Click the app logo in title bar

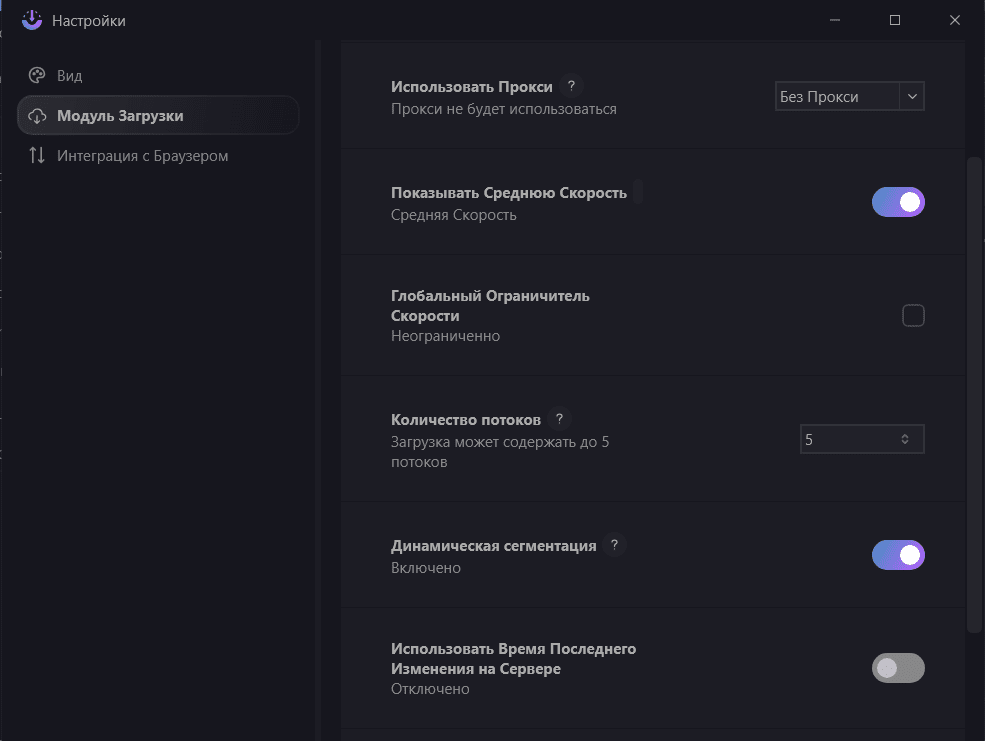point(32,20)
